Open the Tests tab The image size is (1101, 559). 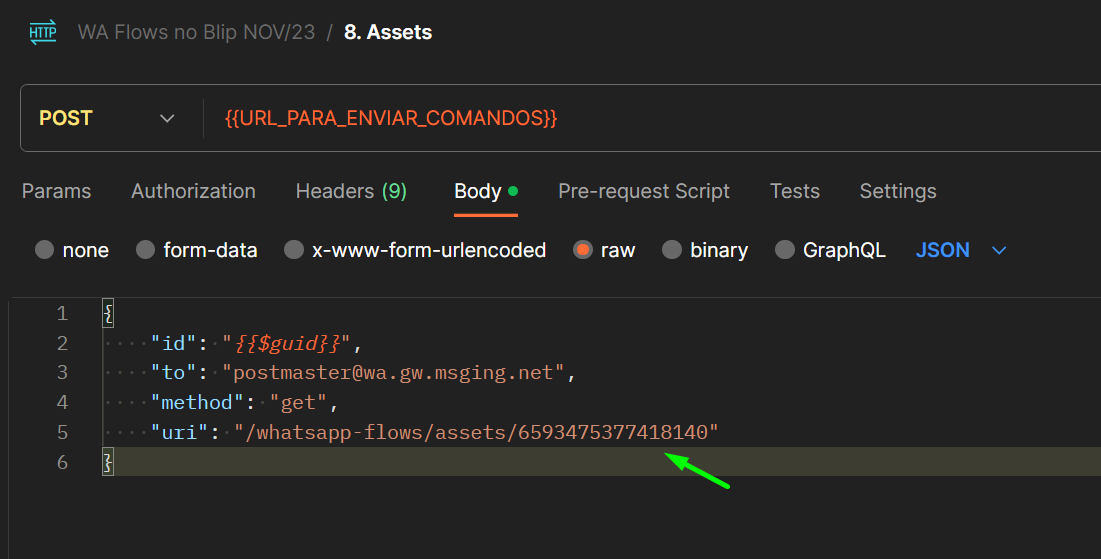(795, 191)
